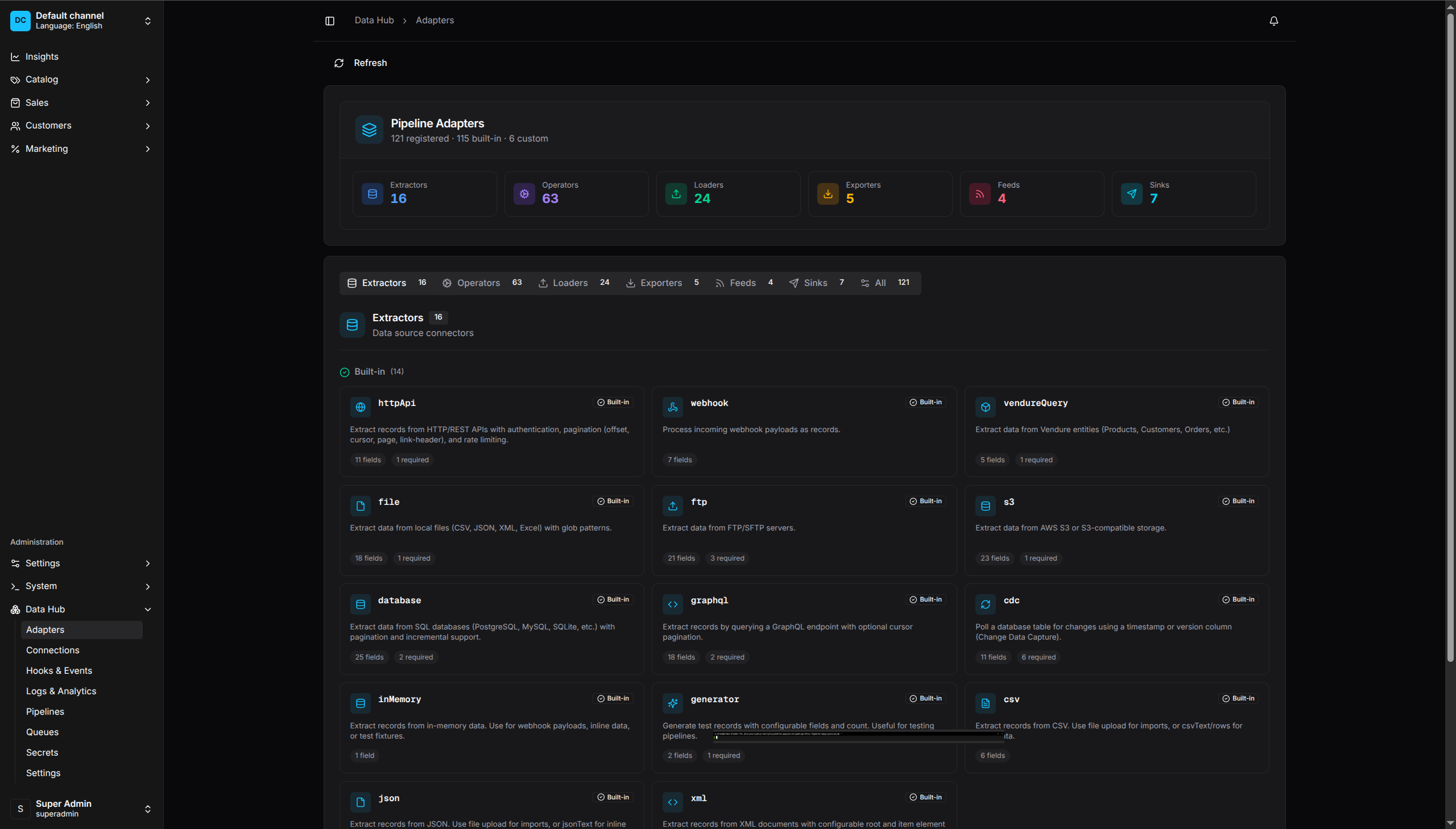Click the httpApi globe icon
1456x829 pixels.
[x=361, y=407]
